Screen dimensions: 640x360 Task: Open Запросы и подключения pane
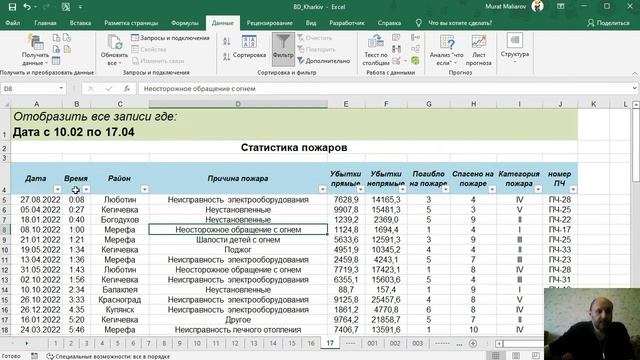click(x=170, y=38)
